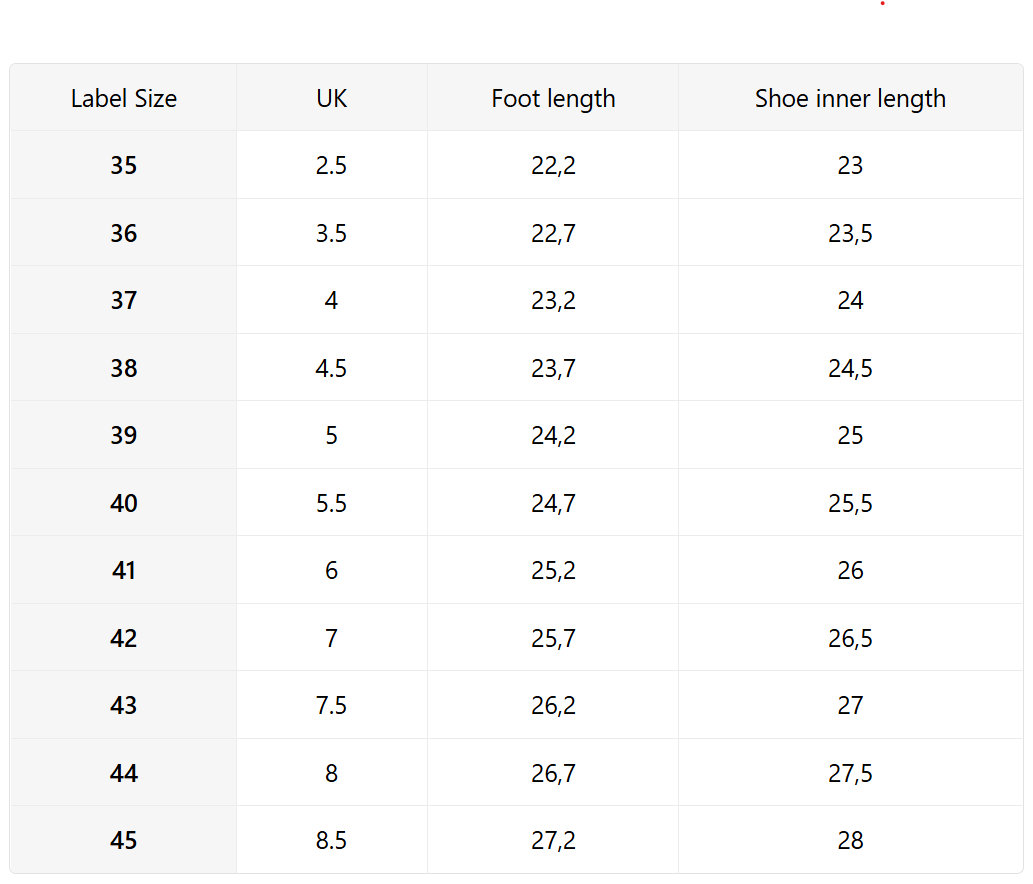This screenshot has height=884, width=1033.
Task: Select label size 45 cell
Action: tap(124, 841)
